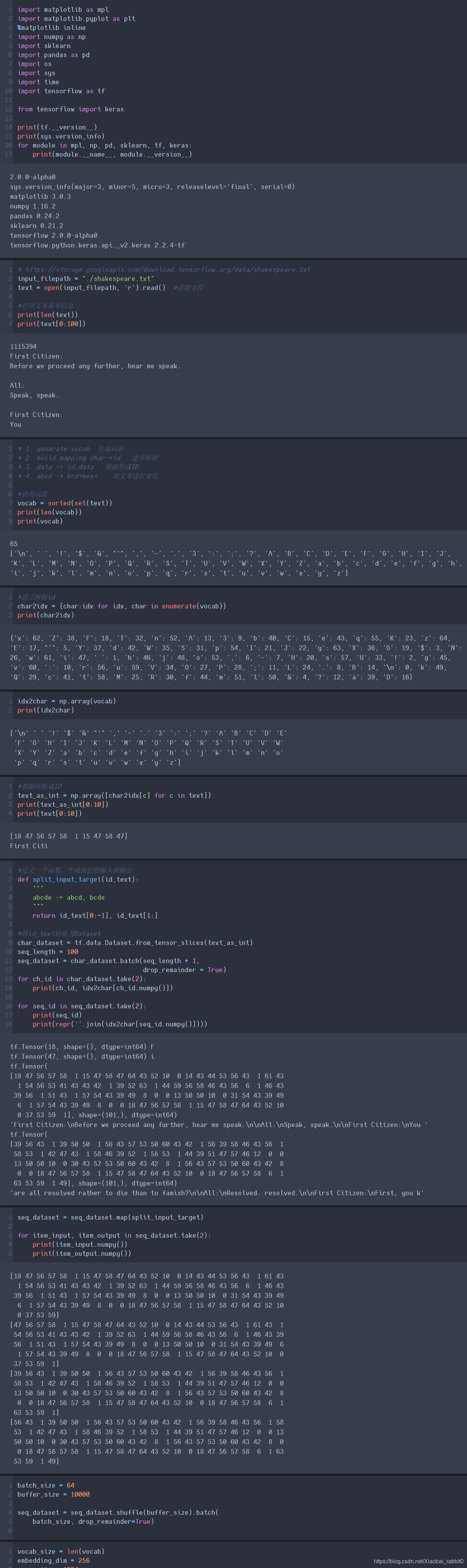The height and width of the screenshot is (1568, 467).
Task: Click the 'text_as_int = np.array([char2idx[c]...' line
Action: pos(114,796)
